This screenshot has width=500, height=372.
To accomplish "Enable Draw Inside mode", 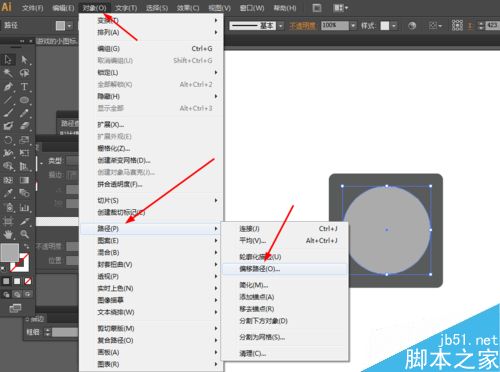I will click(28, 294).
